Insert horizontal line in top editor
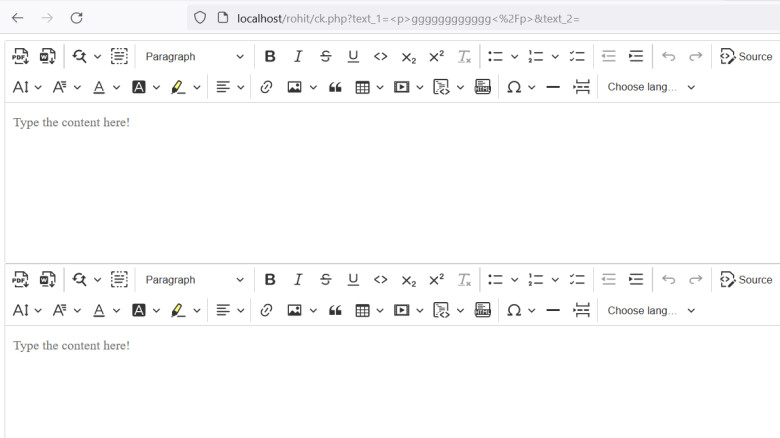Viewport: 780px width, 438px height. pyautogui.click(x=553, y=87)
